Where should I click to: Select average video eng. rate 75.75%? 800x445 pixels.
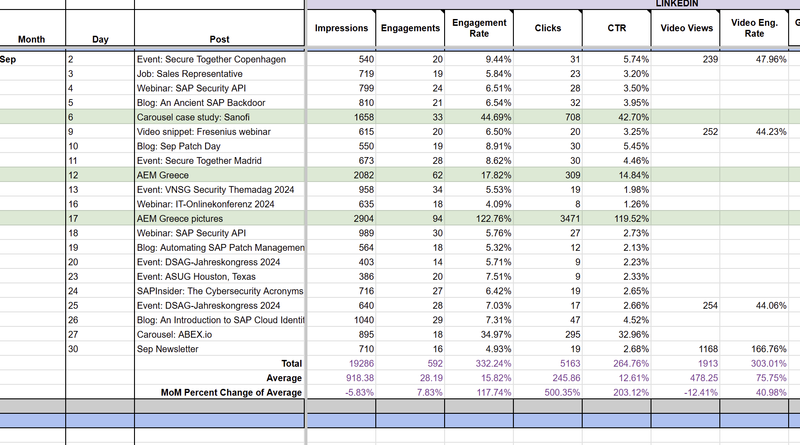click(754, 378)
